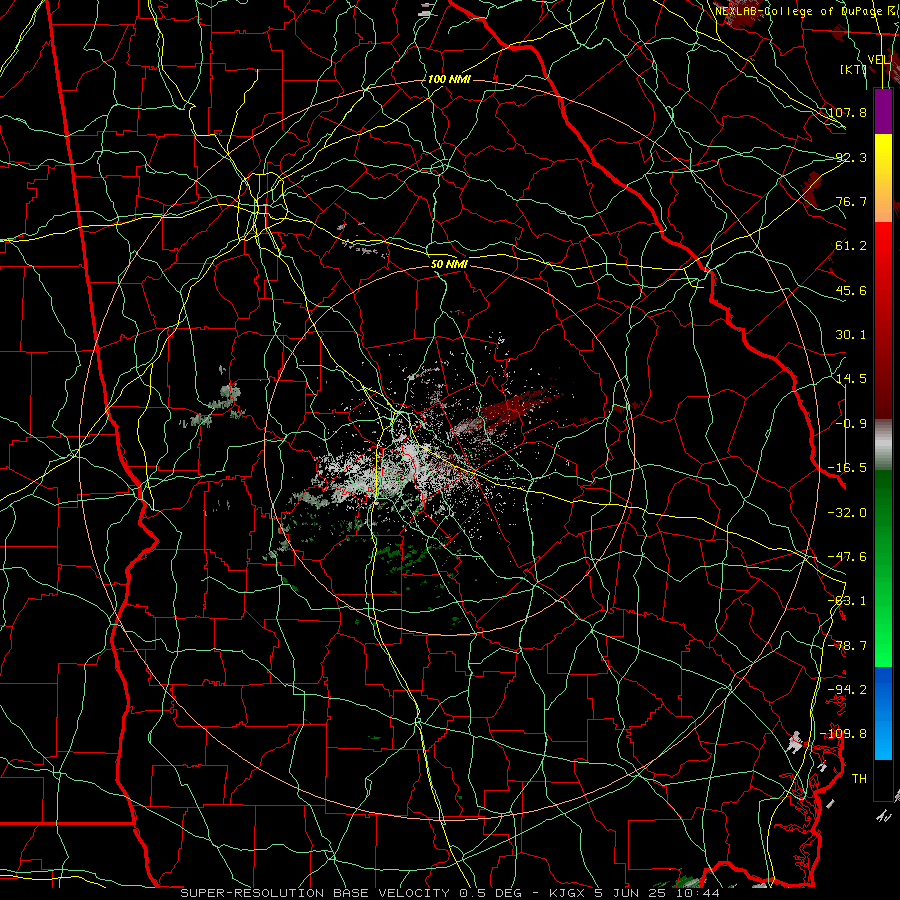Select the -109.8 legend value

(844, 734)
